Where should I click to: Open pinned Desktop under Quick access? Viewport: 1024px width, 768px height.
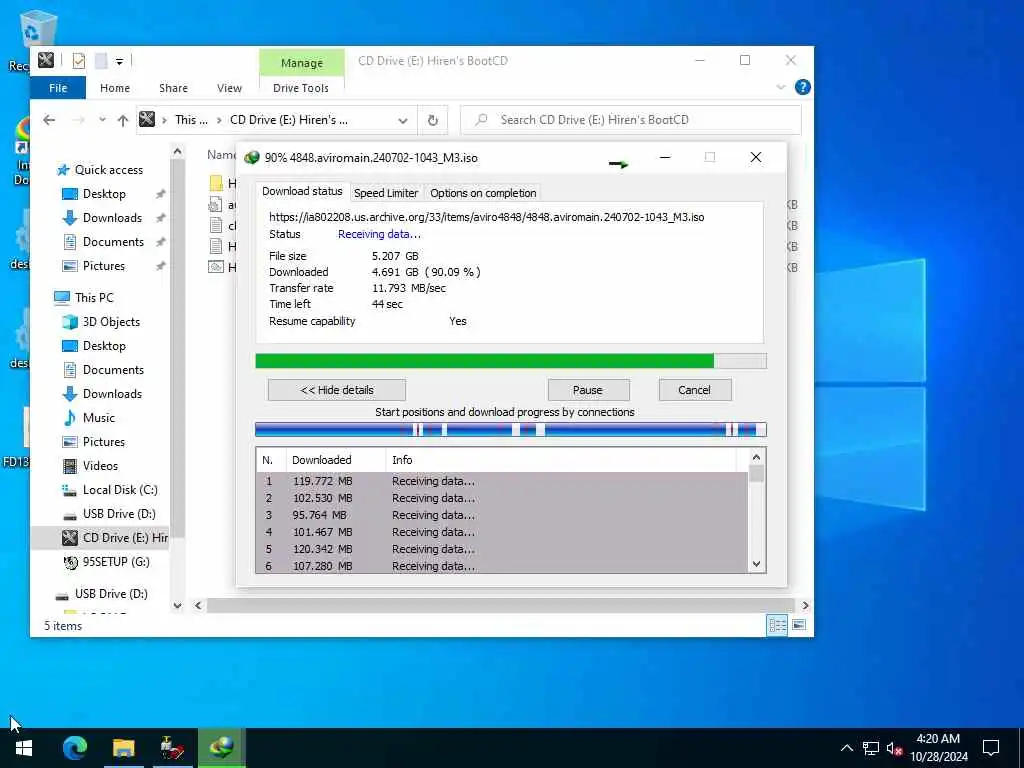tap(104, 194)
